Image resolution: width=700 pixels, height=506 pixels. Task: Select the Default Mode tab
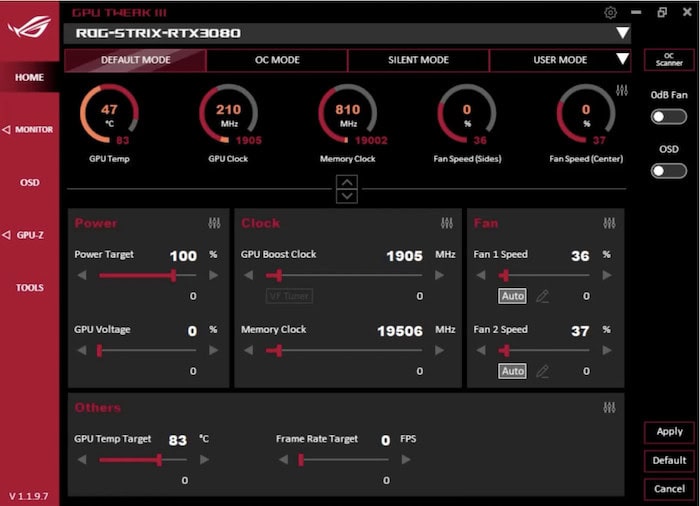(135, 60)
